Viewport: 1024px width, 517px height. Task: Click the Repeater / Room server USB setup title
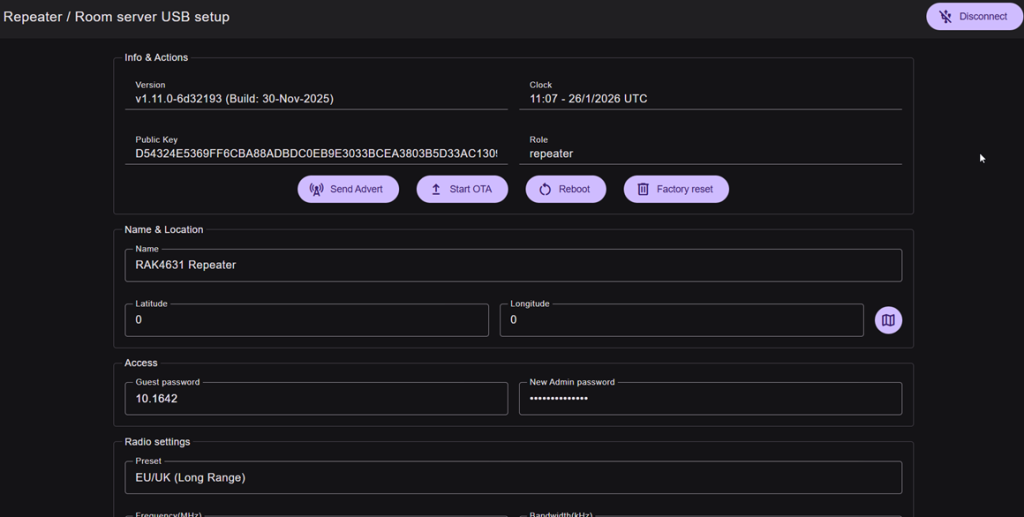point(116,17)
